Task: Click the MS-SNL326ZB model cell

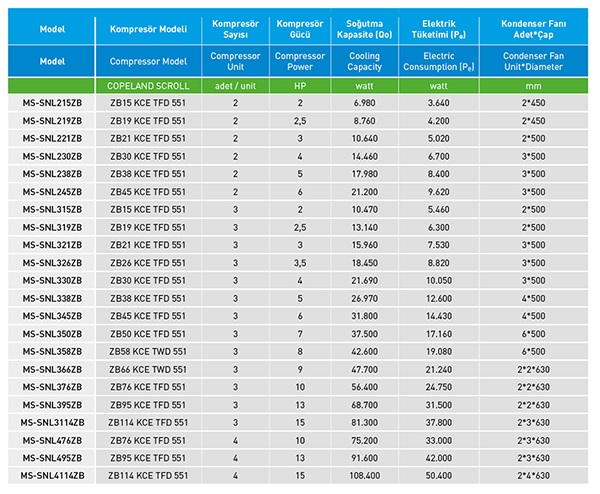Action: pyautogui.click(x=52, y=262)
